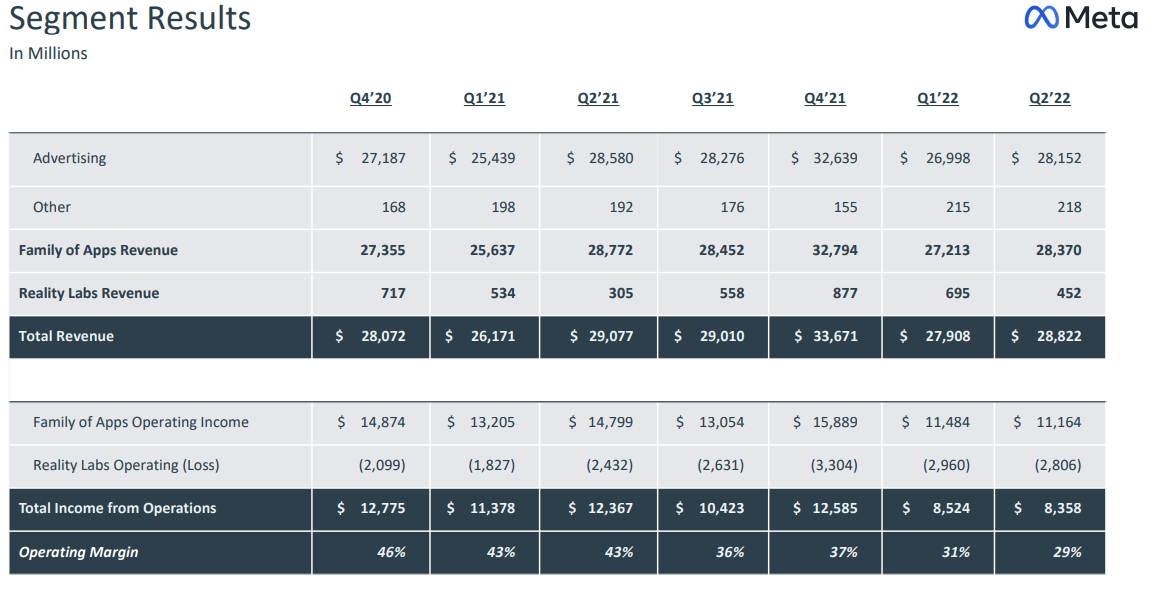Click the Segment Results title
The image size is (1149, 589).
(x=130, y=18)
